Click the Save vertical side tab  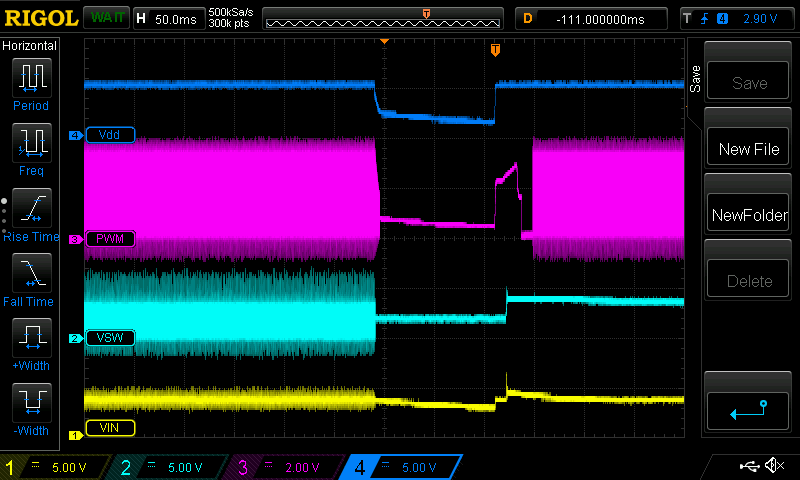coord(695,79)
